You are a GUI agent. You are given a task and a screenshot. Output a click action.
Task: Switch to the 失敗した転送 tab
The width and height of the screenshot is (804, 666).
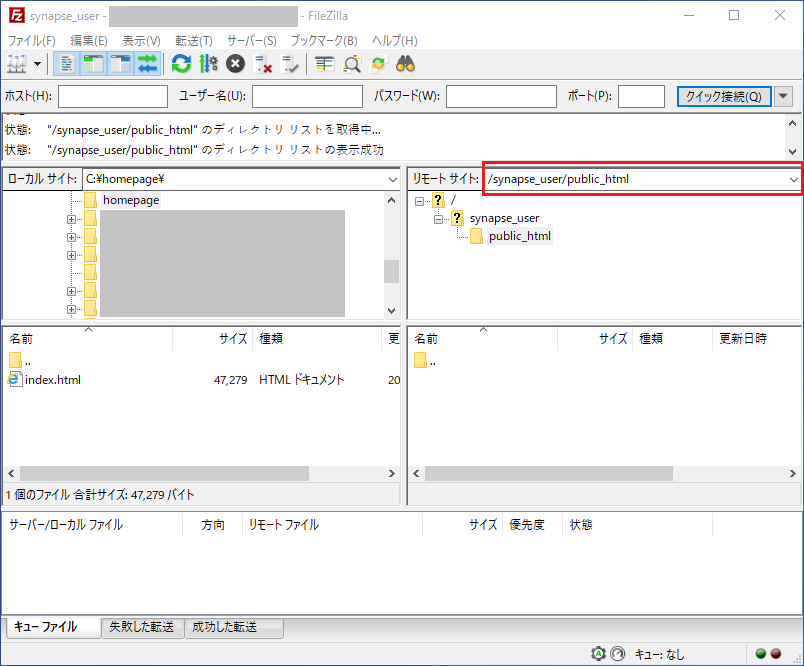point(141,627)
